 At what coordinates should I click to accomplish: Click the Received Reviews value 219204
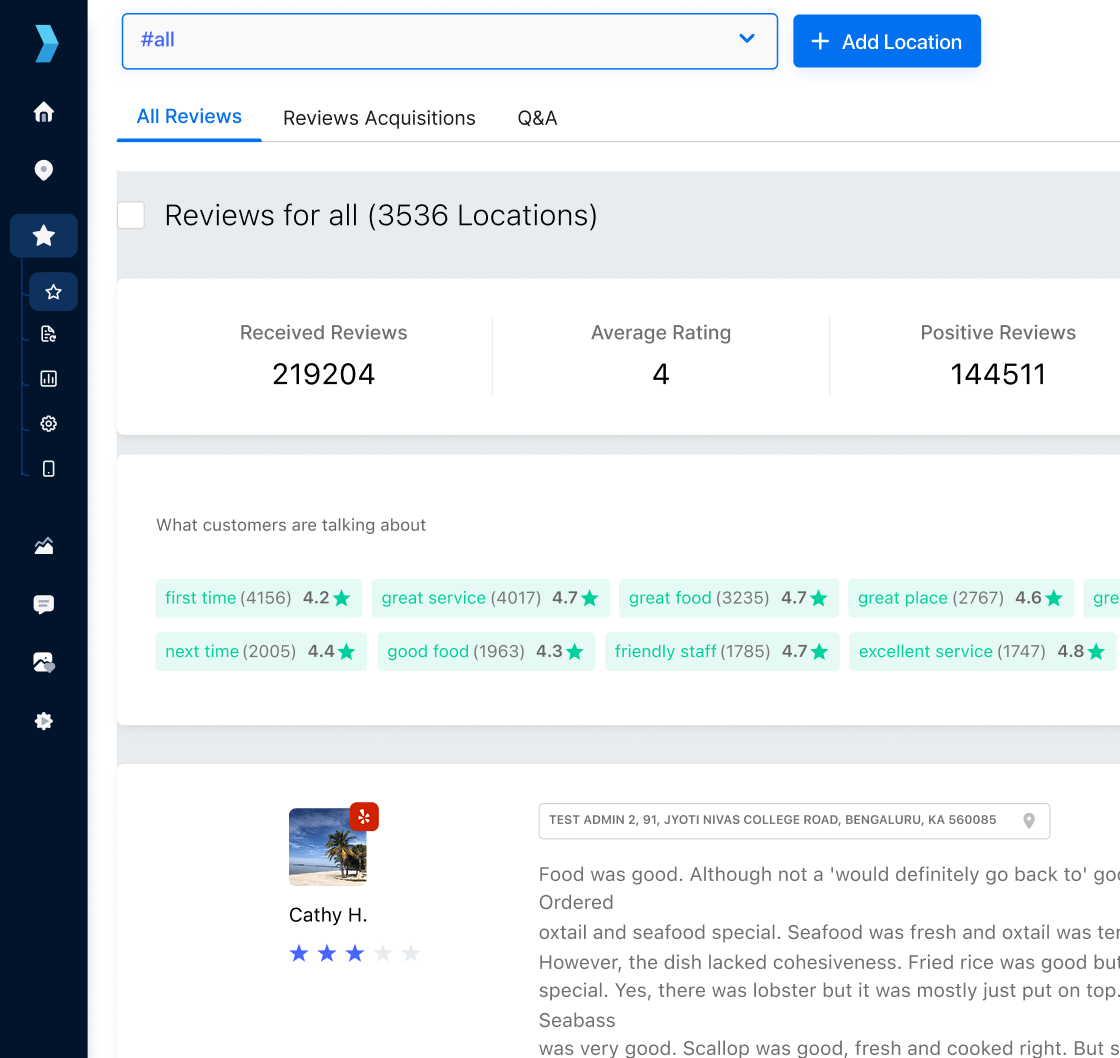[324, 374]
